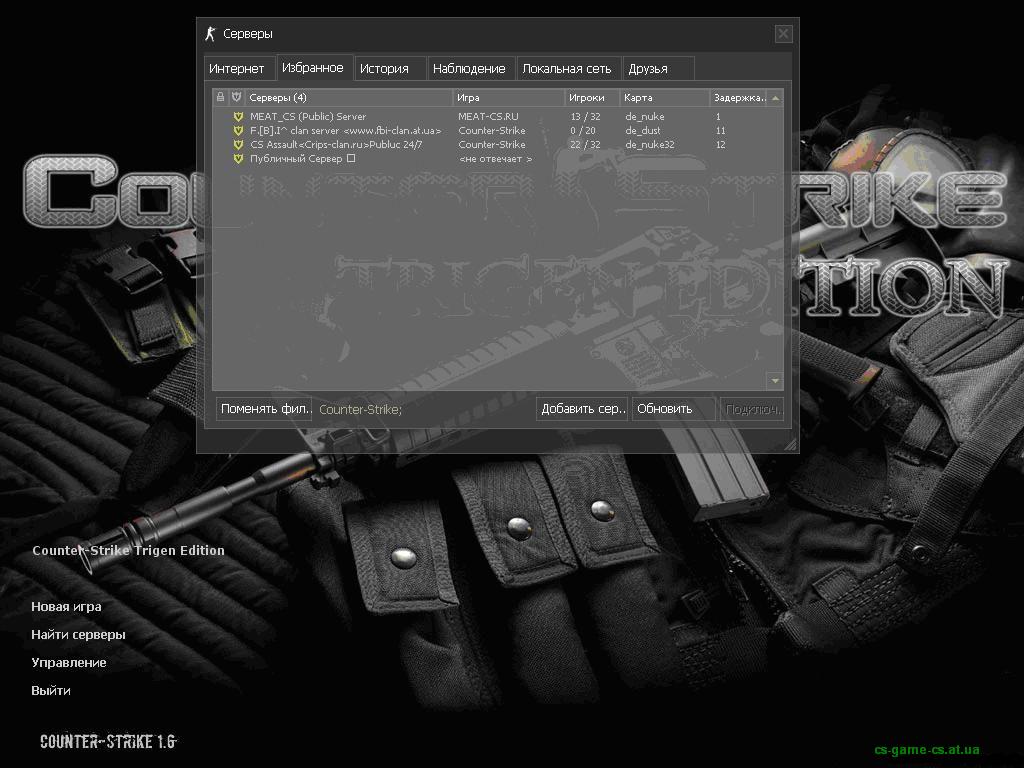Click the Добавить сервер button

pyautogui.click(x=583, y=409)
